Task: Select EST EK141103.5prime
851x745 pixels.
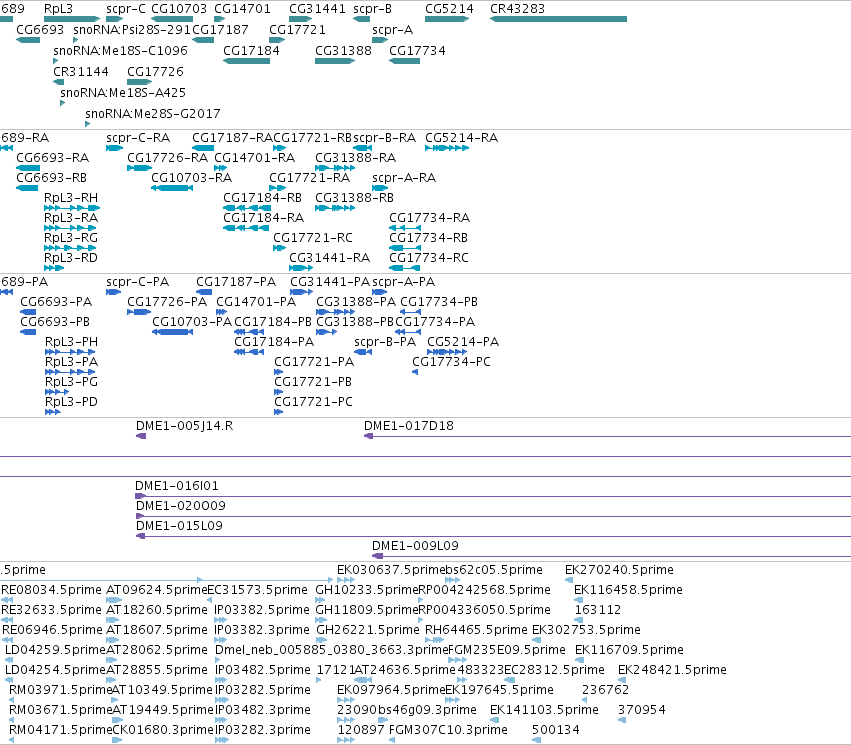Action: tap(544, 710)
